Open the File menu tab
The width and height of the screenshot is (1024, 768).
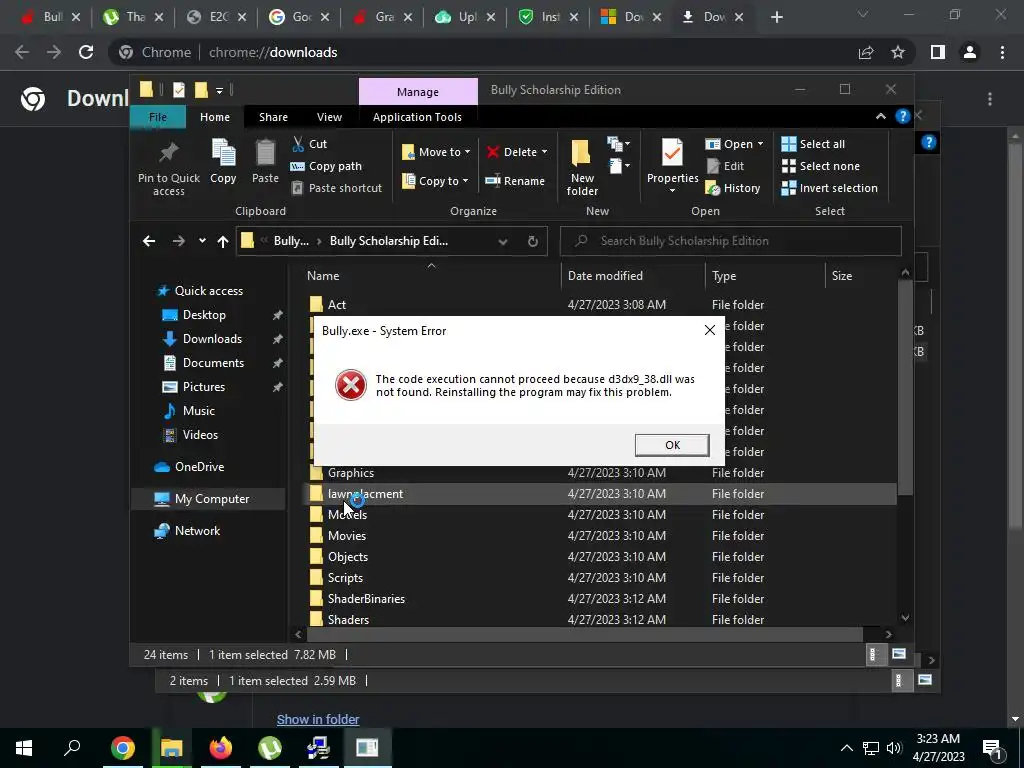pyautogui.click(x=157, y=117)
